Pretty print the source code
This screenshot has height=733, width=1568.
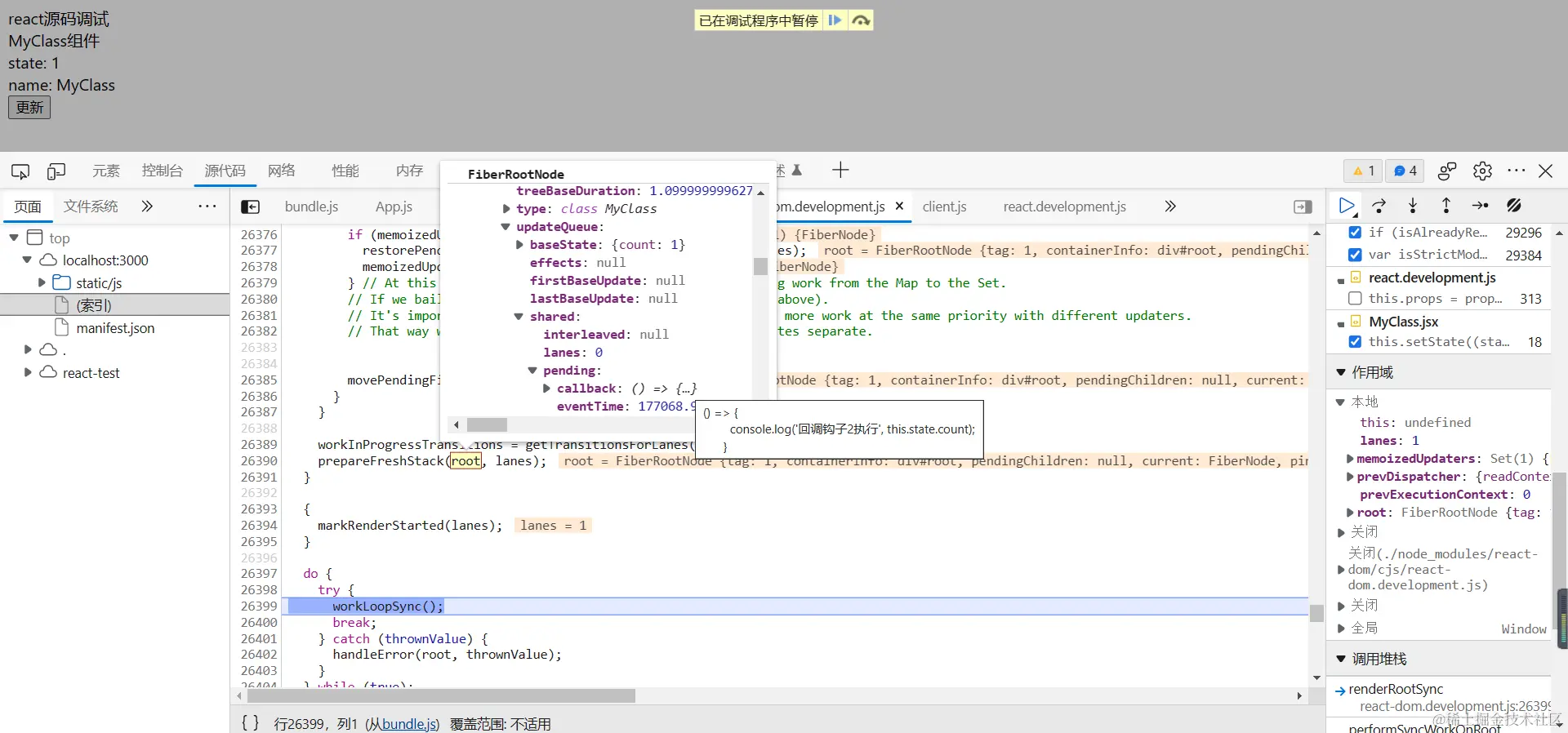(250, 723)
